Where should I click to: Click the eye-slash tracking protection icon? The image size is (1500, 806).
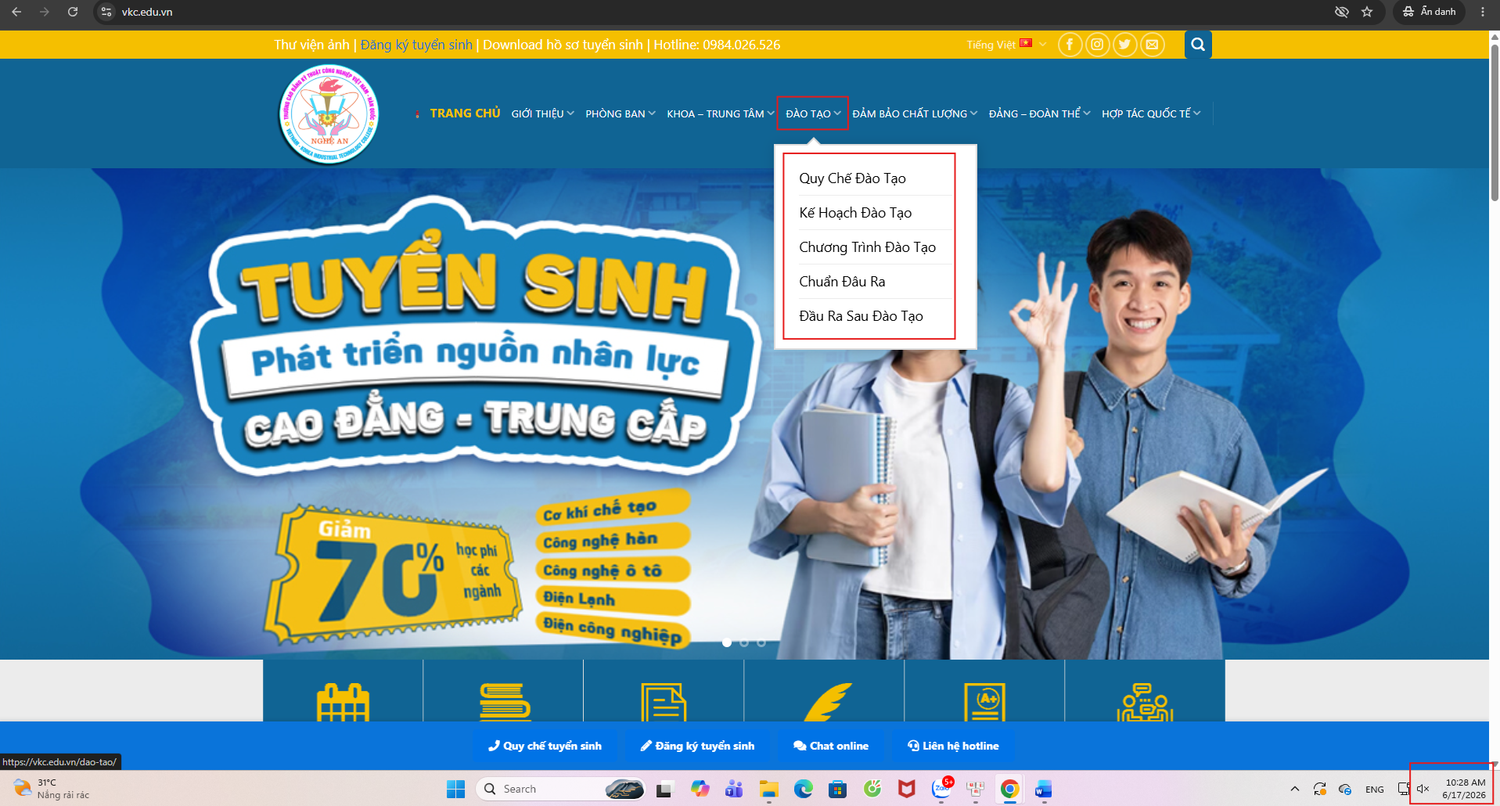tap(1342, 12)
